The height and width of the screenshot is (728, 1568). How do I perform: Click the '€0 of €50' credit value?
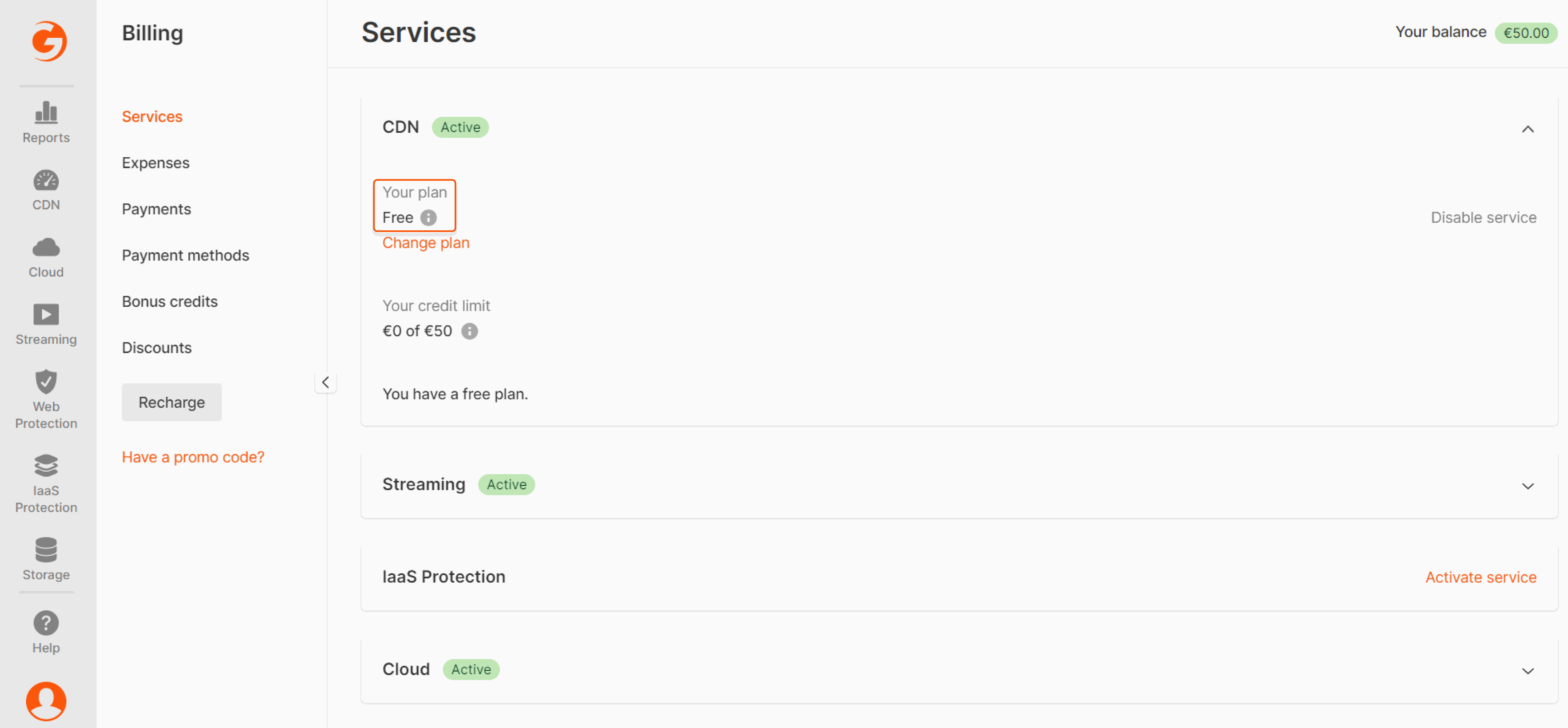click(418, 331)
